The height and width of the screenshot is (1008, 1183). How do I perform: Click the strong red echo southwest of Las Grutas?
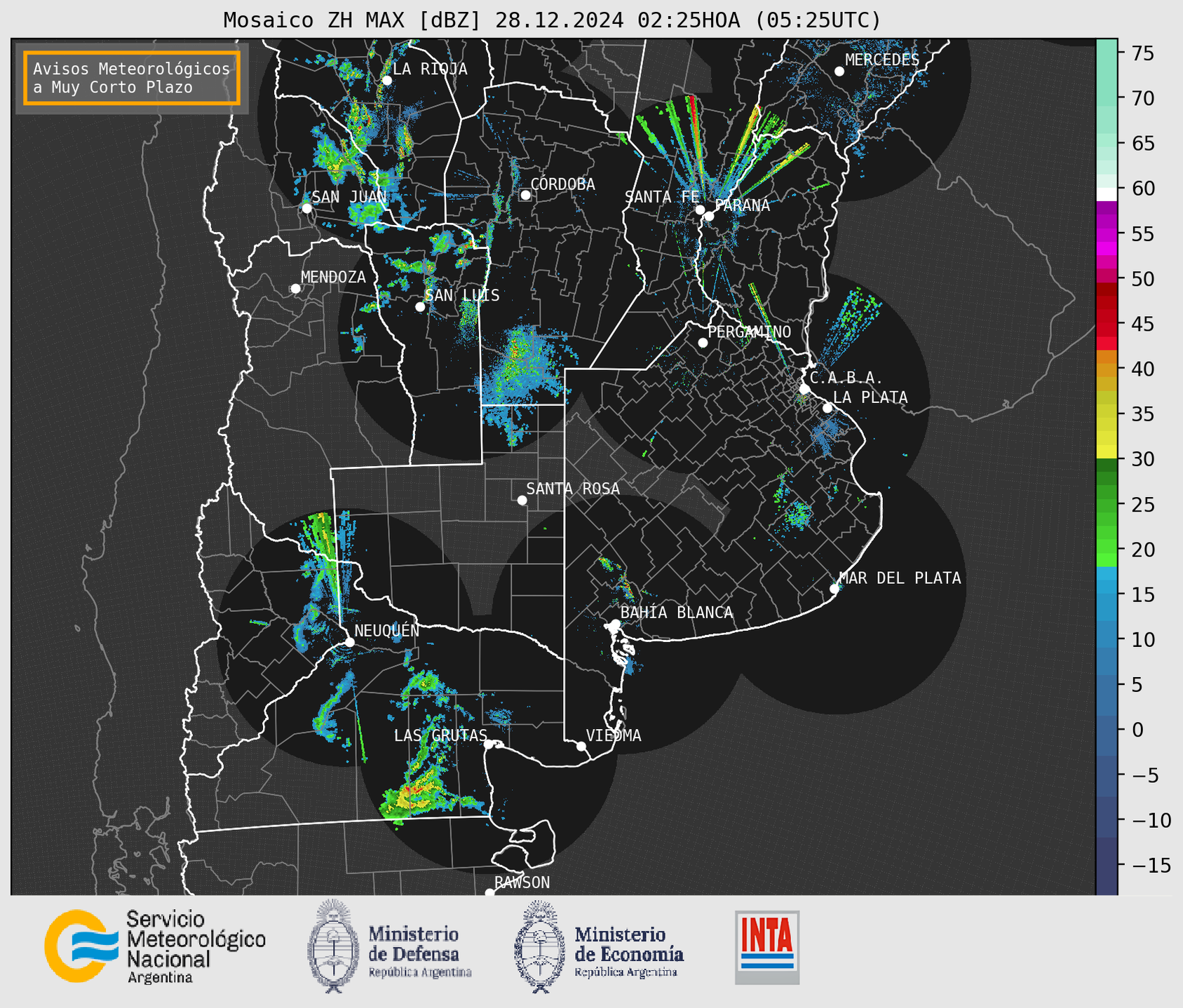(x=416, y=790)
